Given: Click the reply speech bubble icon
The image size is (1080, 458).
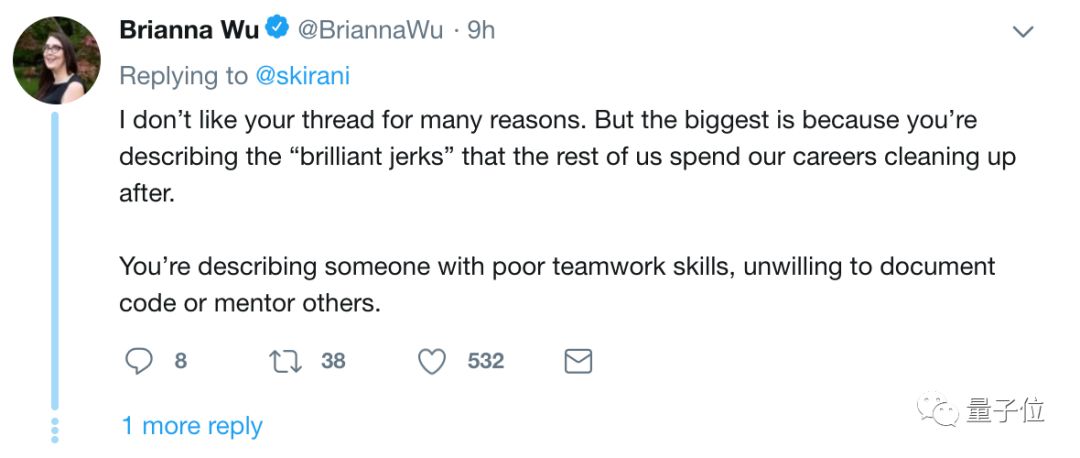Looking at the screenshot, I should [139, 361].
